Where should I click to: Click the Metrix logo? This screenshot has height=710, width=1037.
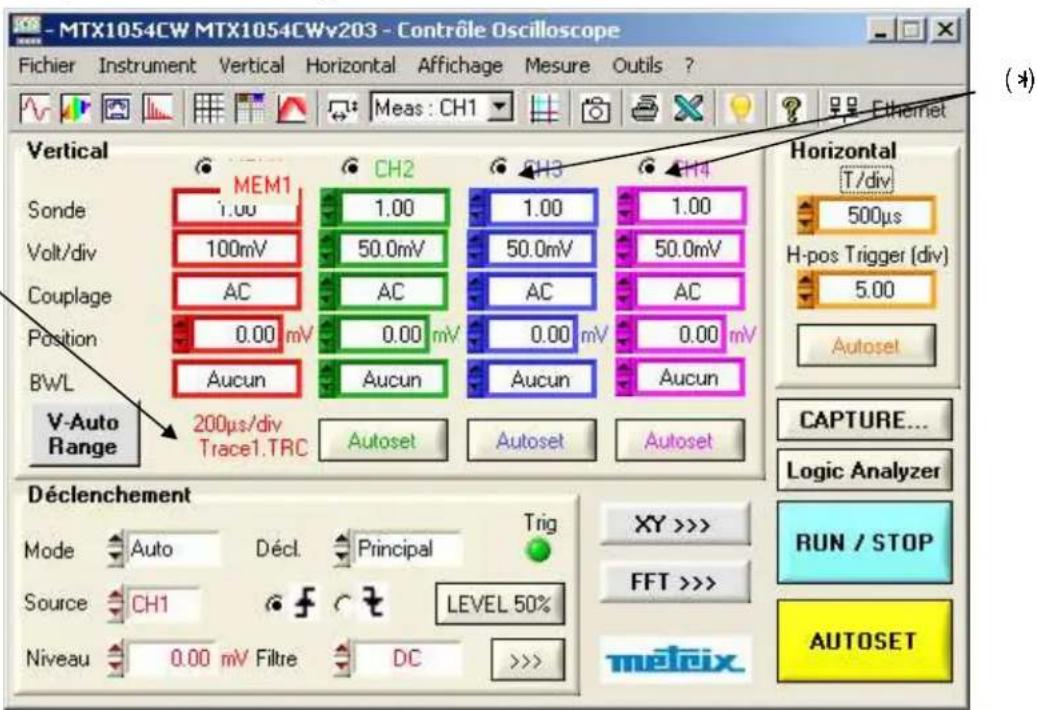pyautogui.click(x=675, y=661)
